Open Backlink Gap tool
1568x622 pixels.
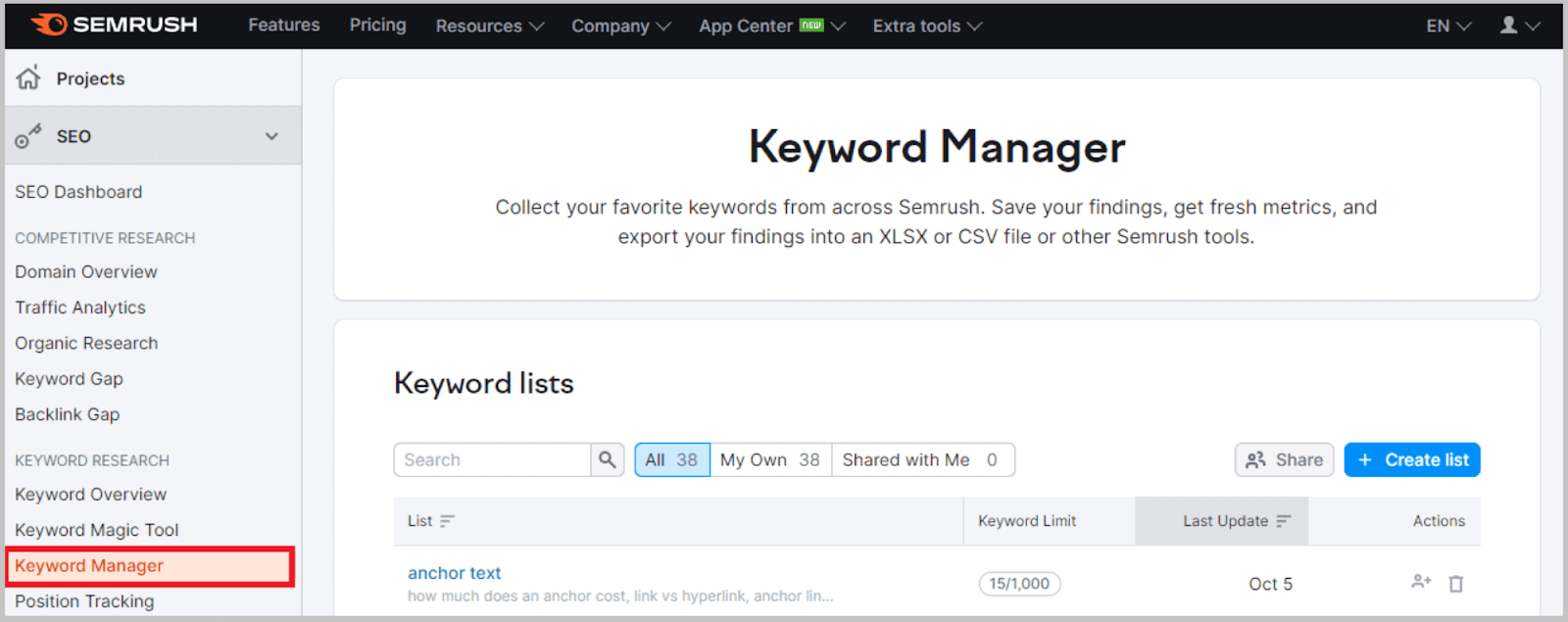coord(67,414)
